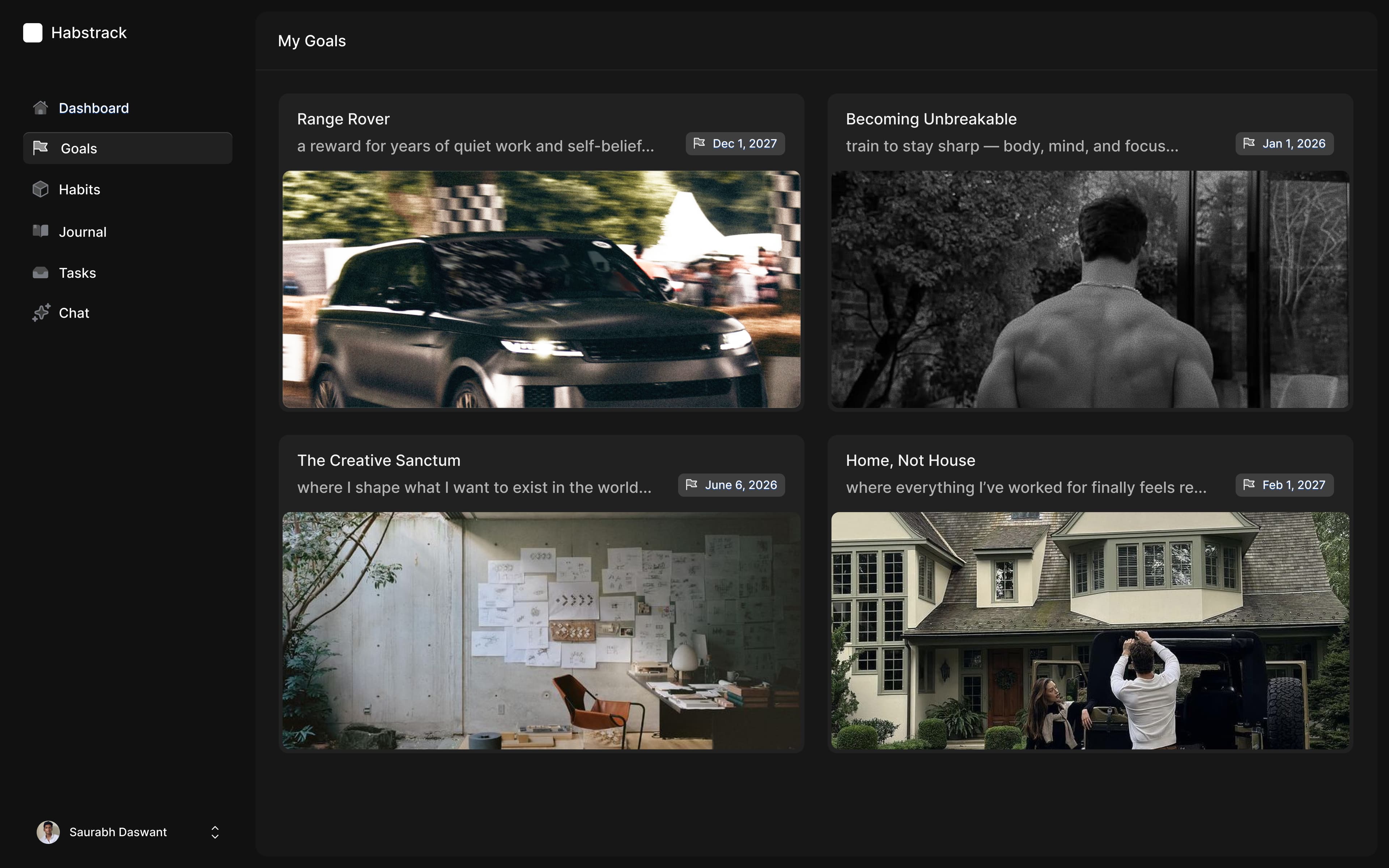The width and height of the screenshot is (1389, 868).
Task: Open the Home, Not House image
Action: pyautogui.click(x=1089, y=630)
